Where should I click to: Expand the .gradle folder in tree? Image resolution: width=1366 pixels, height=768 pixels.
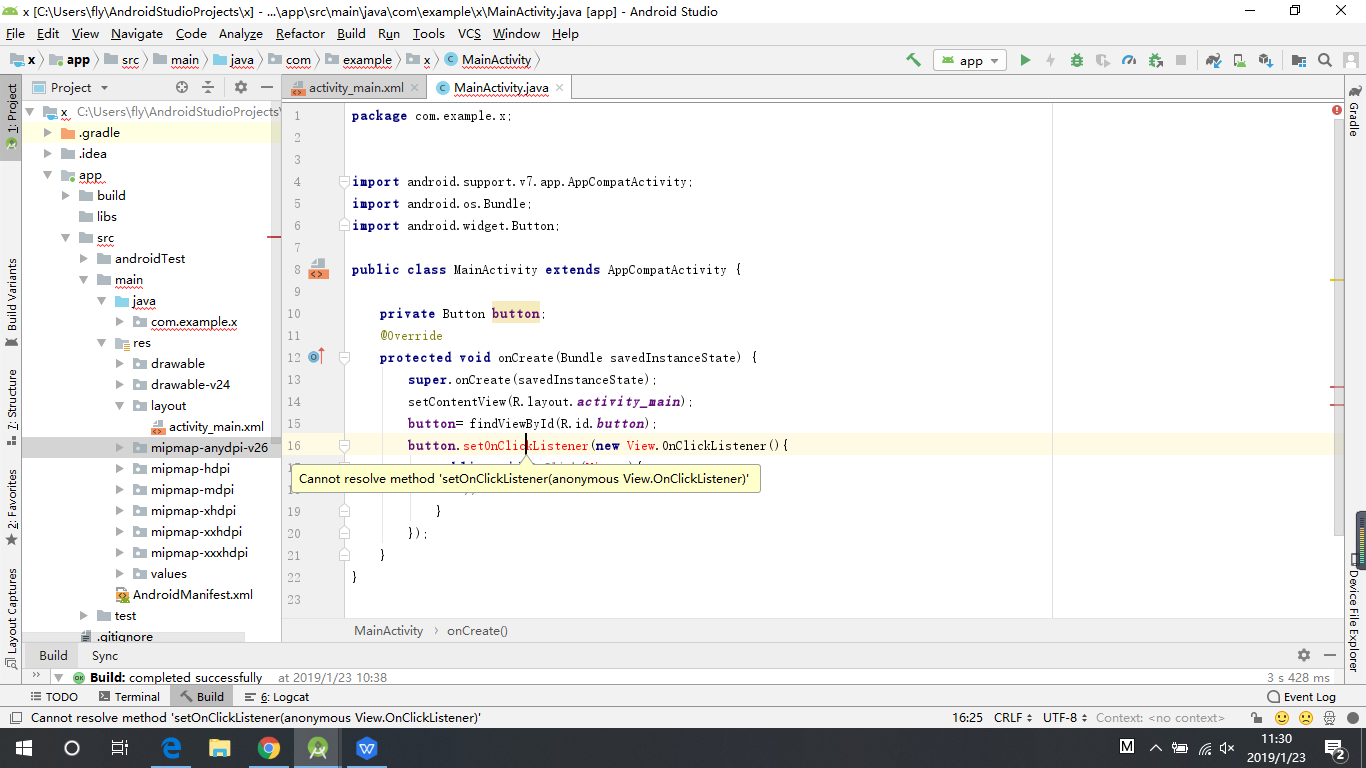point(48,133)
